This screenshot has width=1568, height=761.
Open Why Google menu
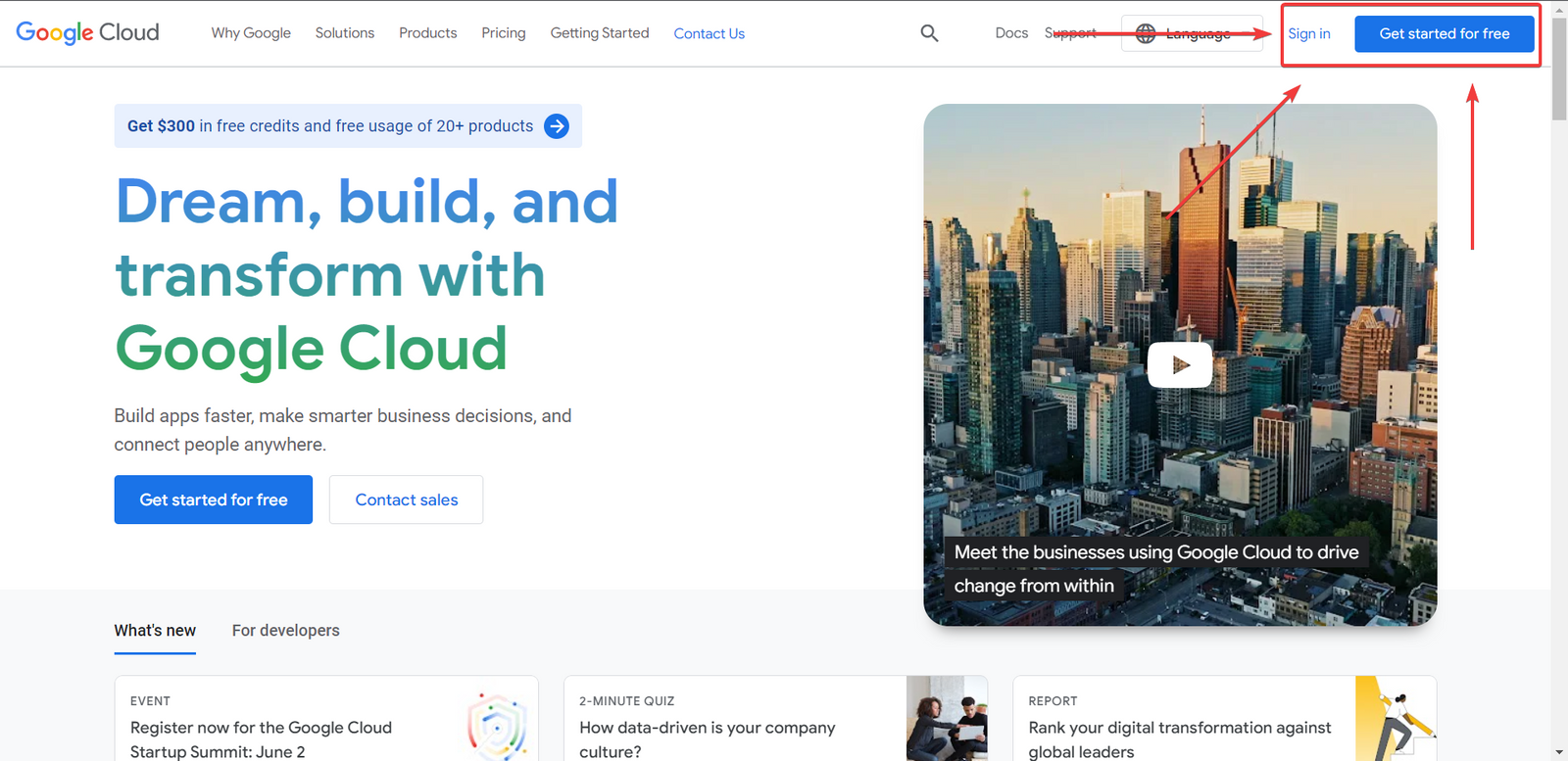(251, 33)
